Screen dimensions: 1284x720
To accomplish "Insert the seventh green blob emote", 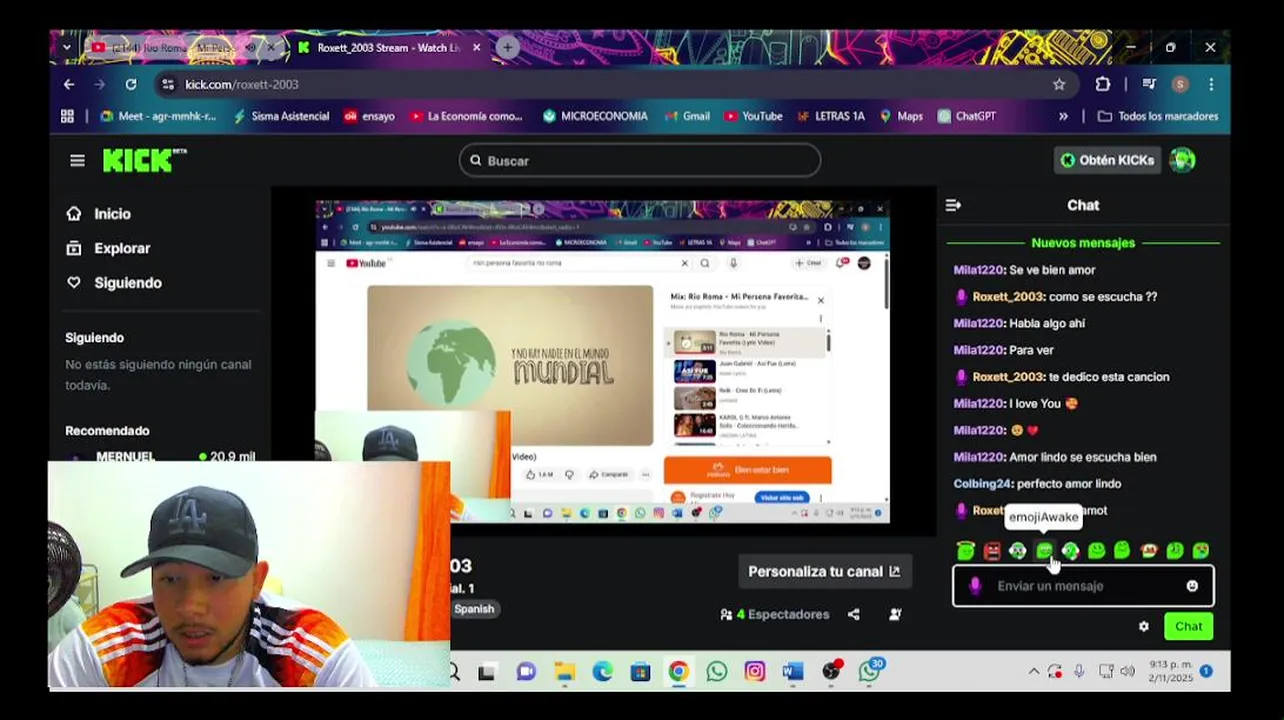I will [x=1122, y=550].
